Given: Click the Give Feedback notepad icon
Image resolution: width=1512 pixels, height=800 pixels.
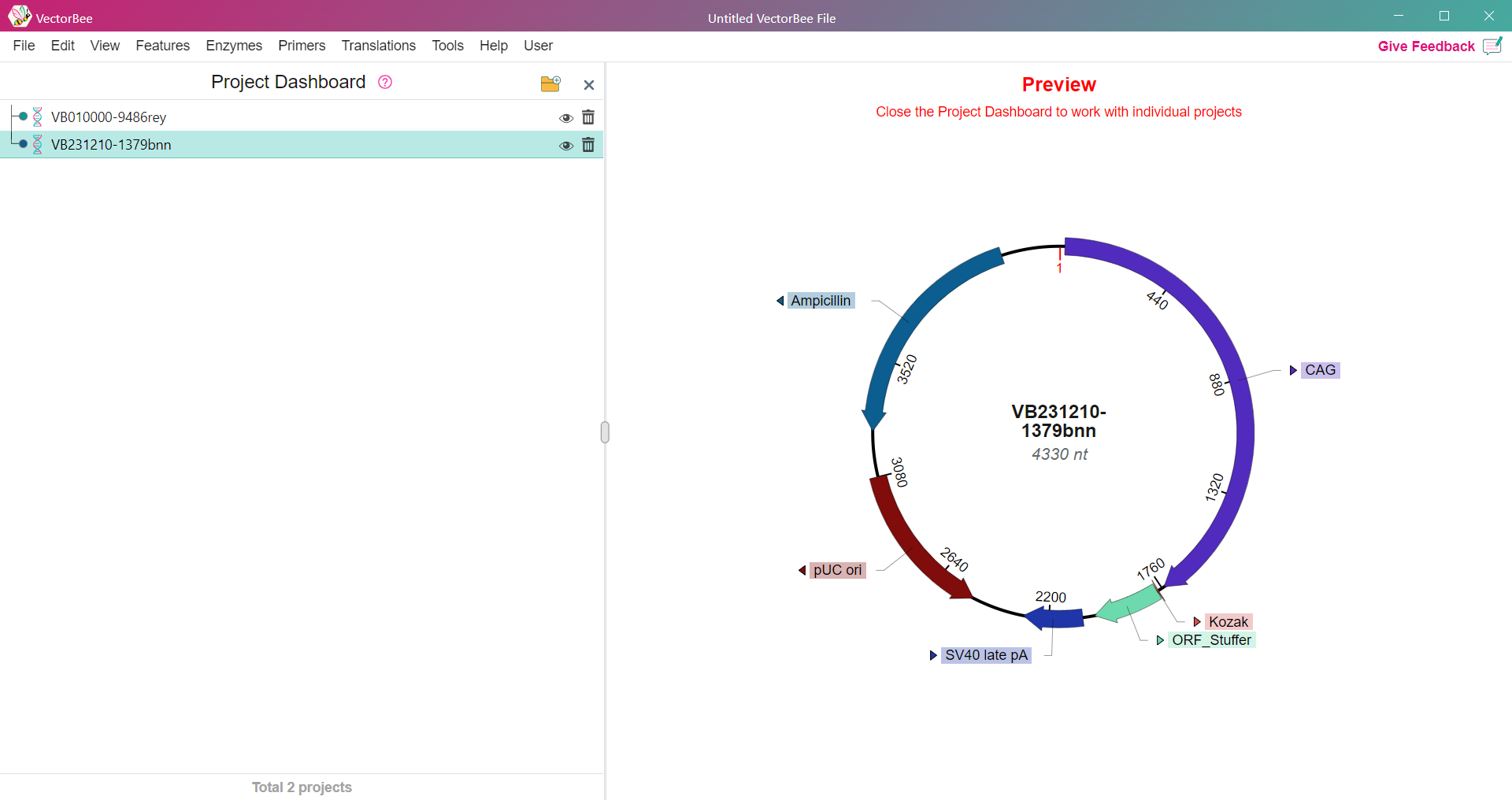Looking at the screenshot, I should coord(1492,46).
